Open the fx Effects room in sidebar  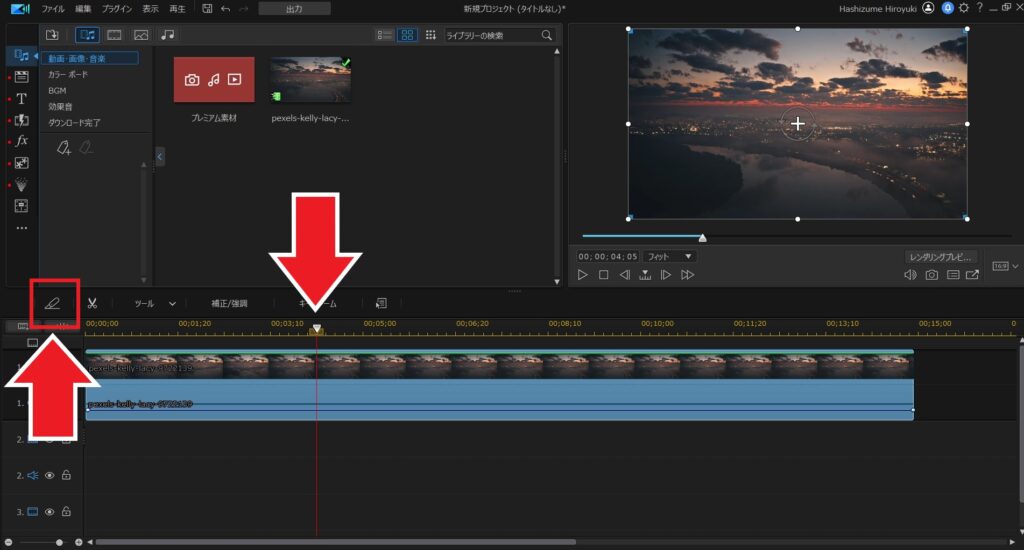21,141
